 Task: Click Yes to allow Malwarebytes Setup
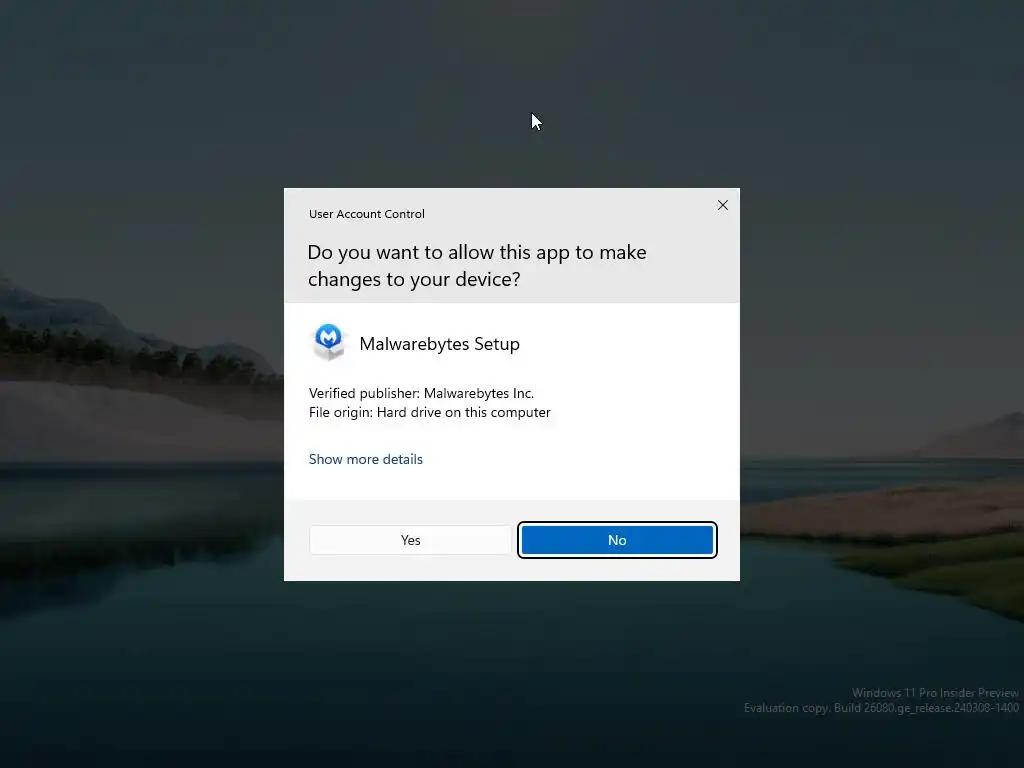410,540
